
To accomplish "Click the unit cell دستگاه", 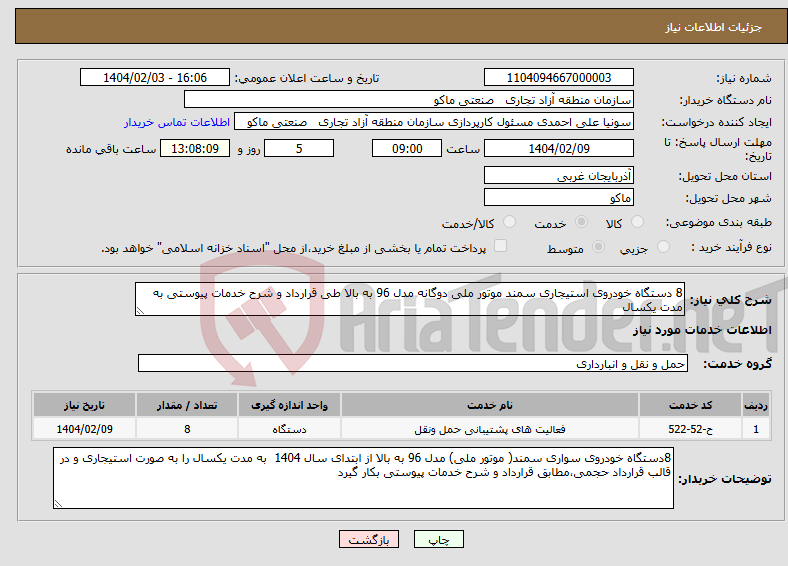I will click(x=289, y=429).
